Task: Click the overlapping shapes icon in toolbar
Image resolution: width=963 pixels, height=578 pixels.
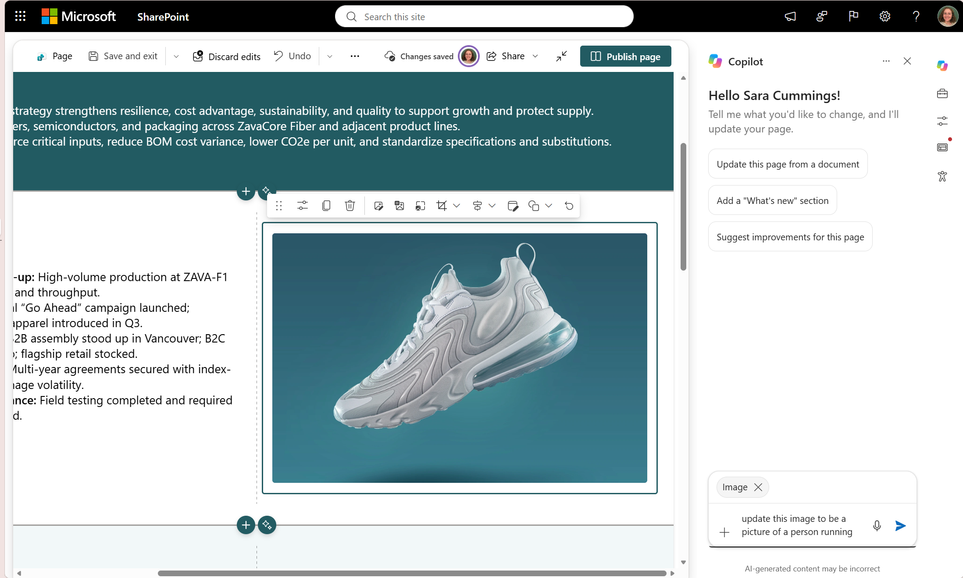Action: coord(534,206)
